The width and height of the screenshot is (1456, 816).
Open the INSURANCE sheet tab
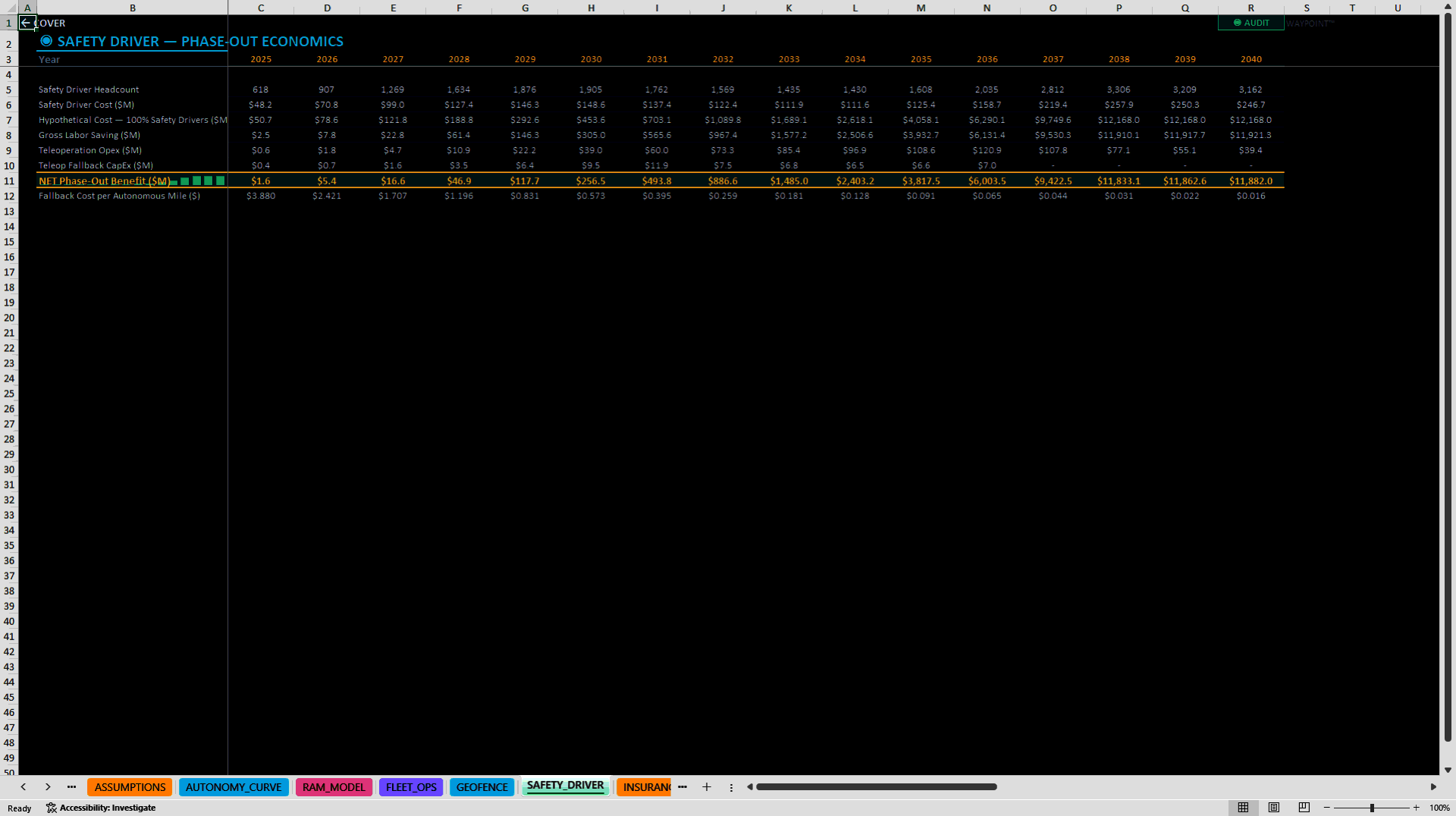tap(645, 787)
